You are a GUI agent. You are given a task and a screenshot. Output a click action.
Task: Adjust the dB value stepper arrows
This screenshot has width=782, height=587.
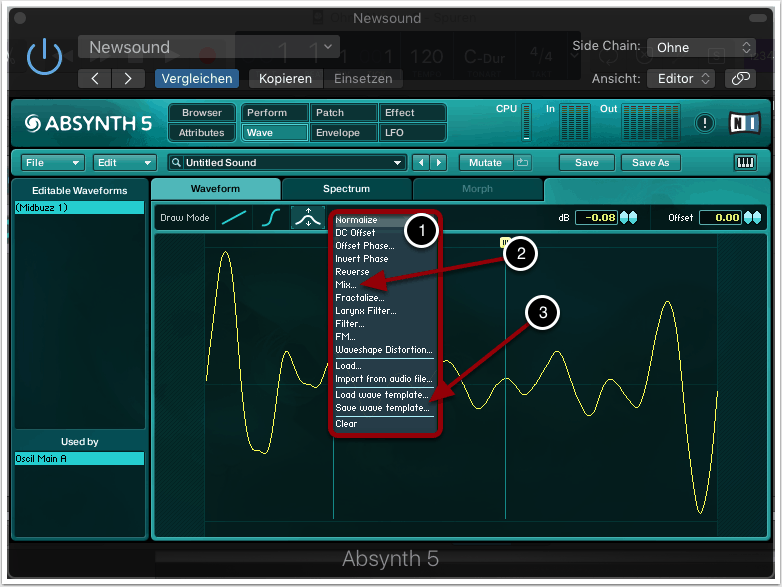click(x=629, y=218)
